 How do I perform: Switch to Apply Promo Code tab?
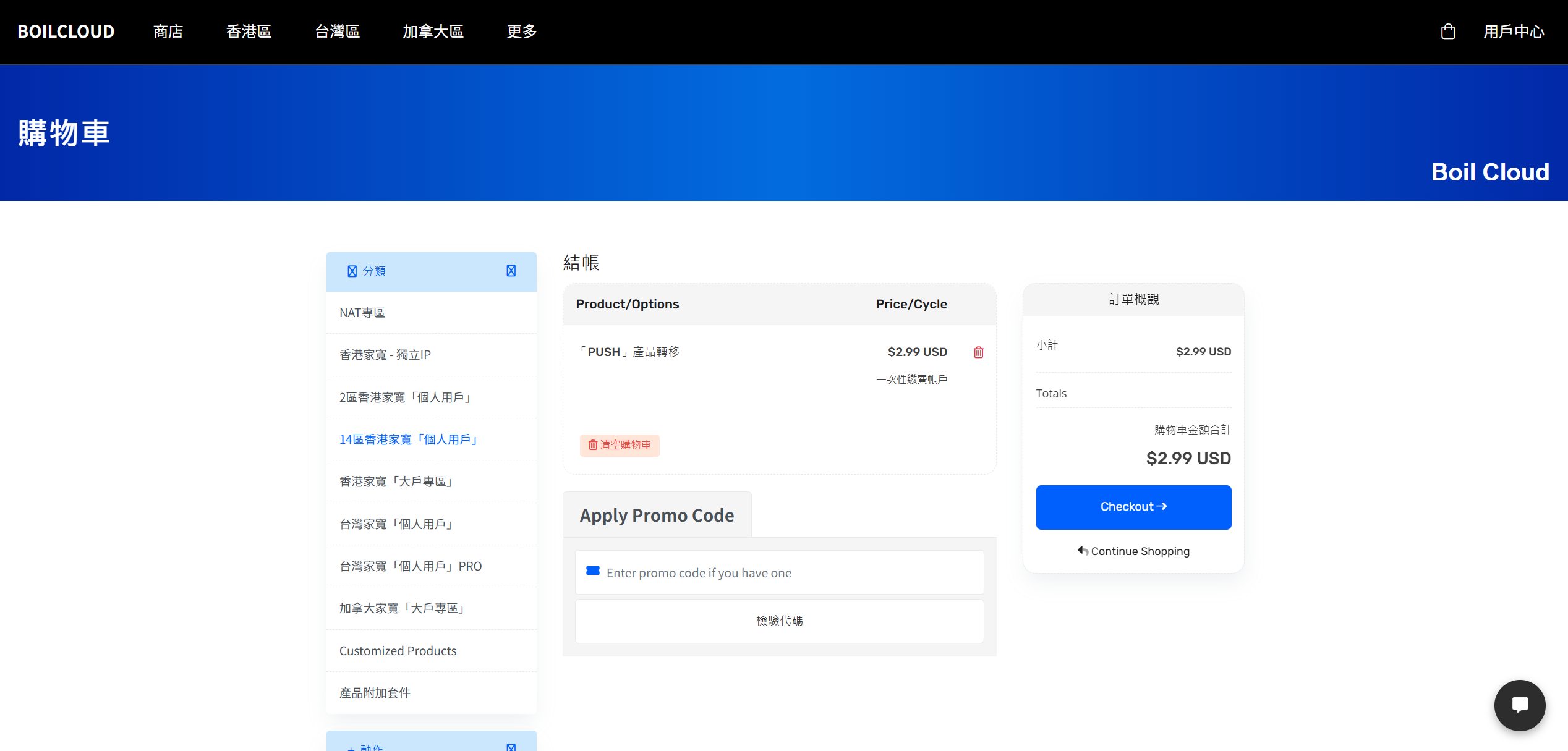click(x=657, y=515)
